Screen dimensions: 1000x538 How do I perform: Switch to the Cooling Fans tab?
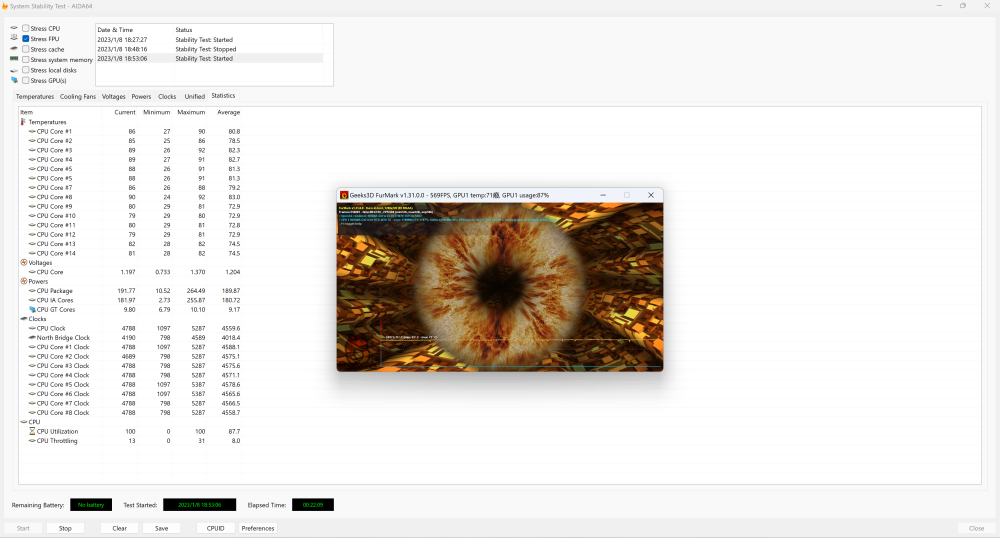[x=78, y=96]
